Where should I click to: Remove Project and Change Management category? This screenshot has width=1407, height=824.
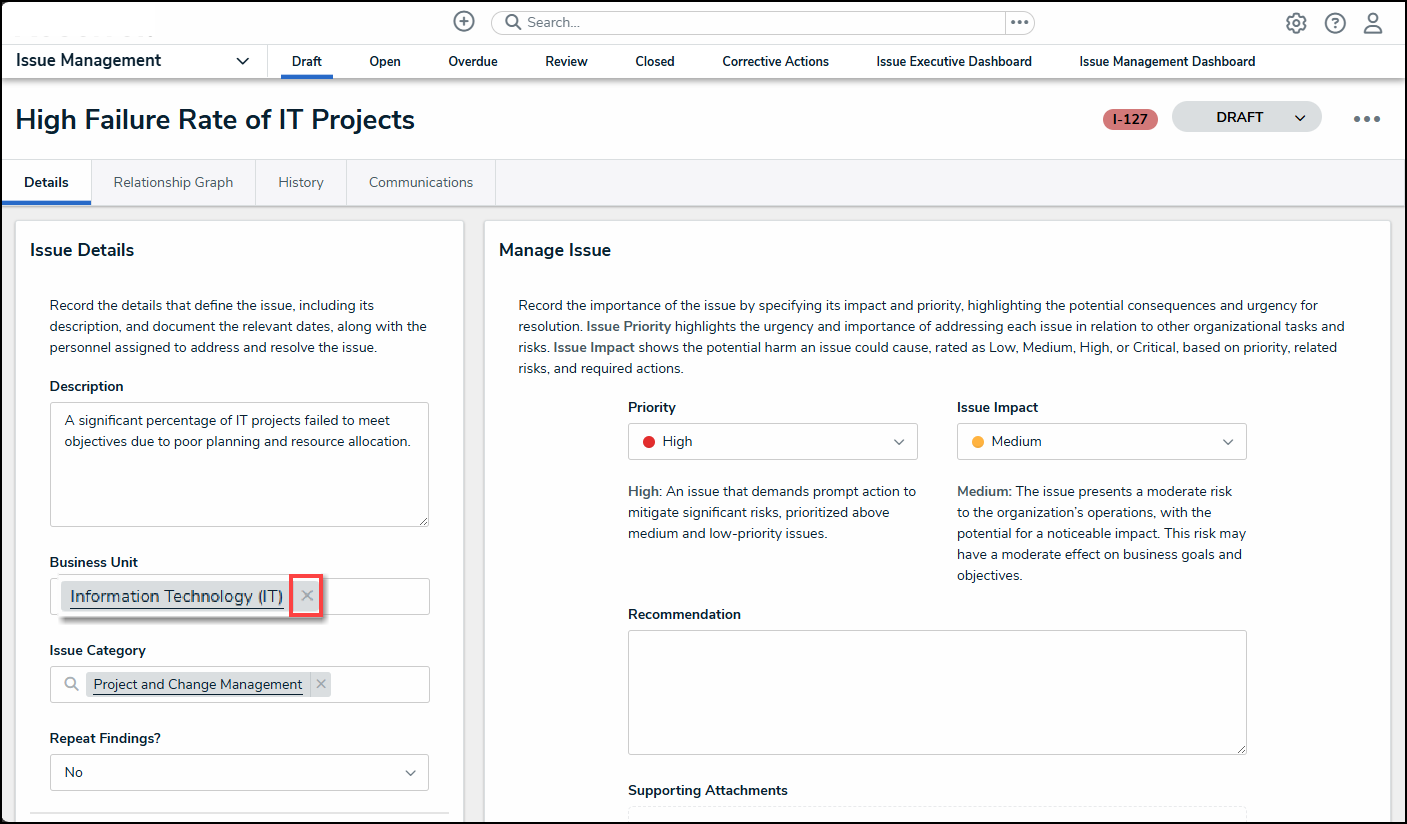tap(320, 684)
